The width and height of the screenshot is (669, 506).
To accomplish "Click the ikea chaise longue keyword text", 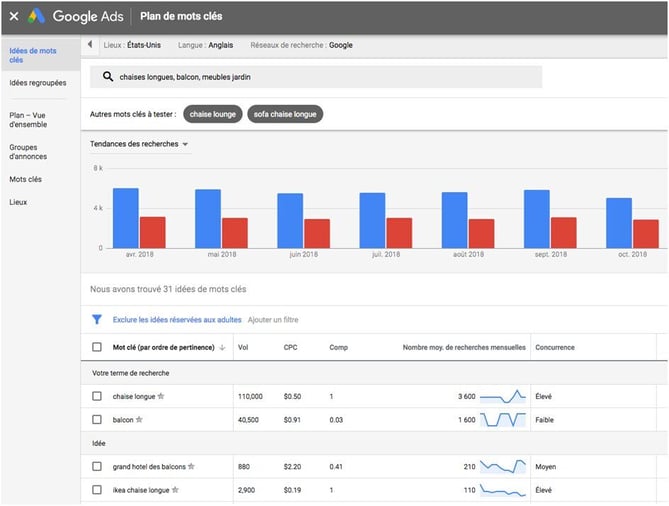I will click(141, 490).
